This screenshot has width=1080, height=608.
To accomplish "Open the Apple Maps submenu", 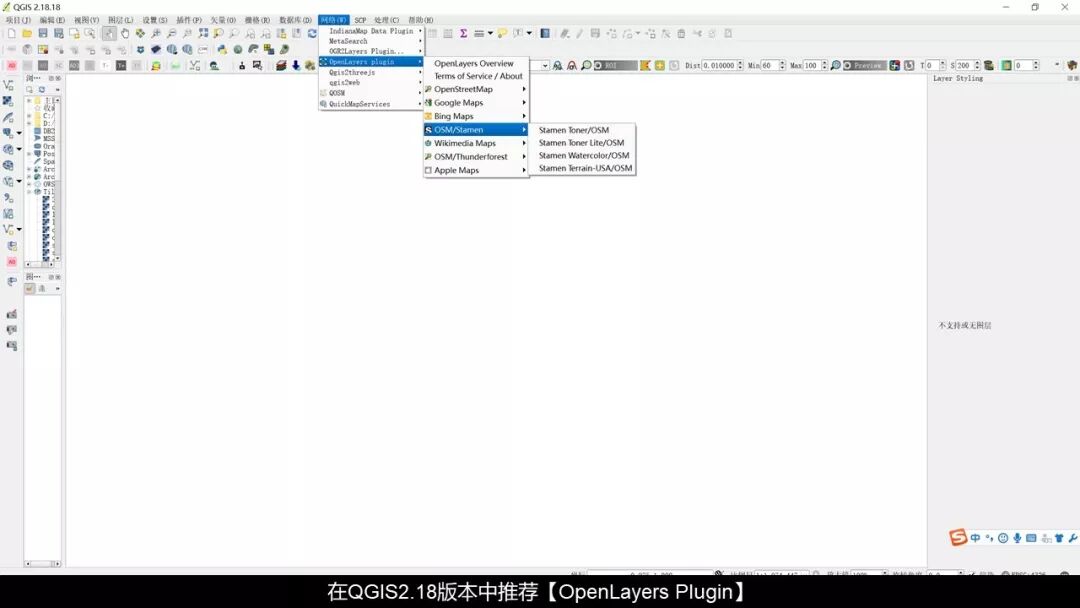I will 476,170.
